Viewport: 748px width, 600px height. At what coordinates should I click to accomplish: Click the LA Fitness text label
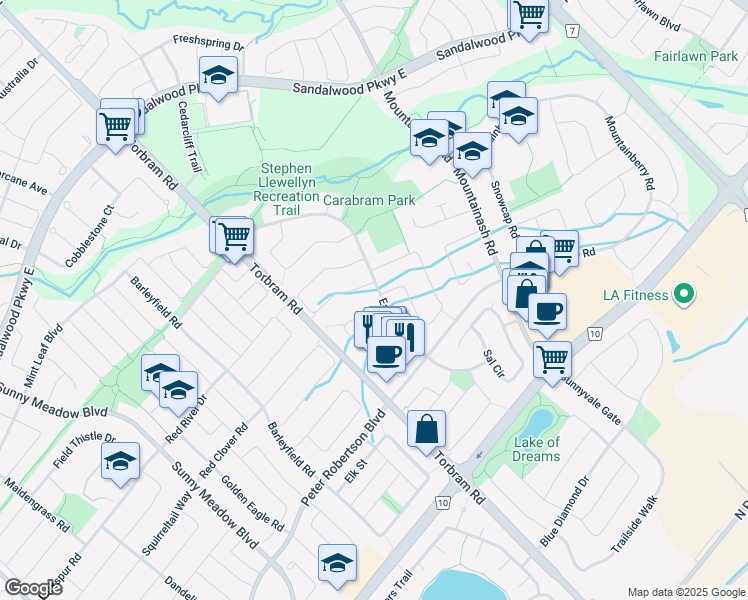point(635,295)
